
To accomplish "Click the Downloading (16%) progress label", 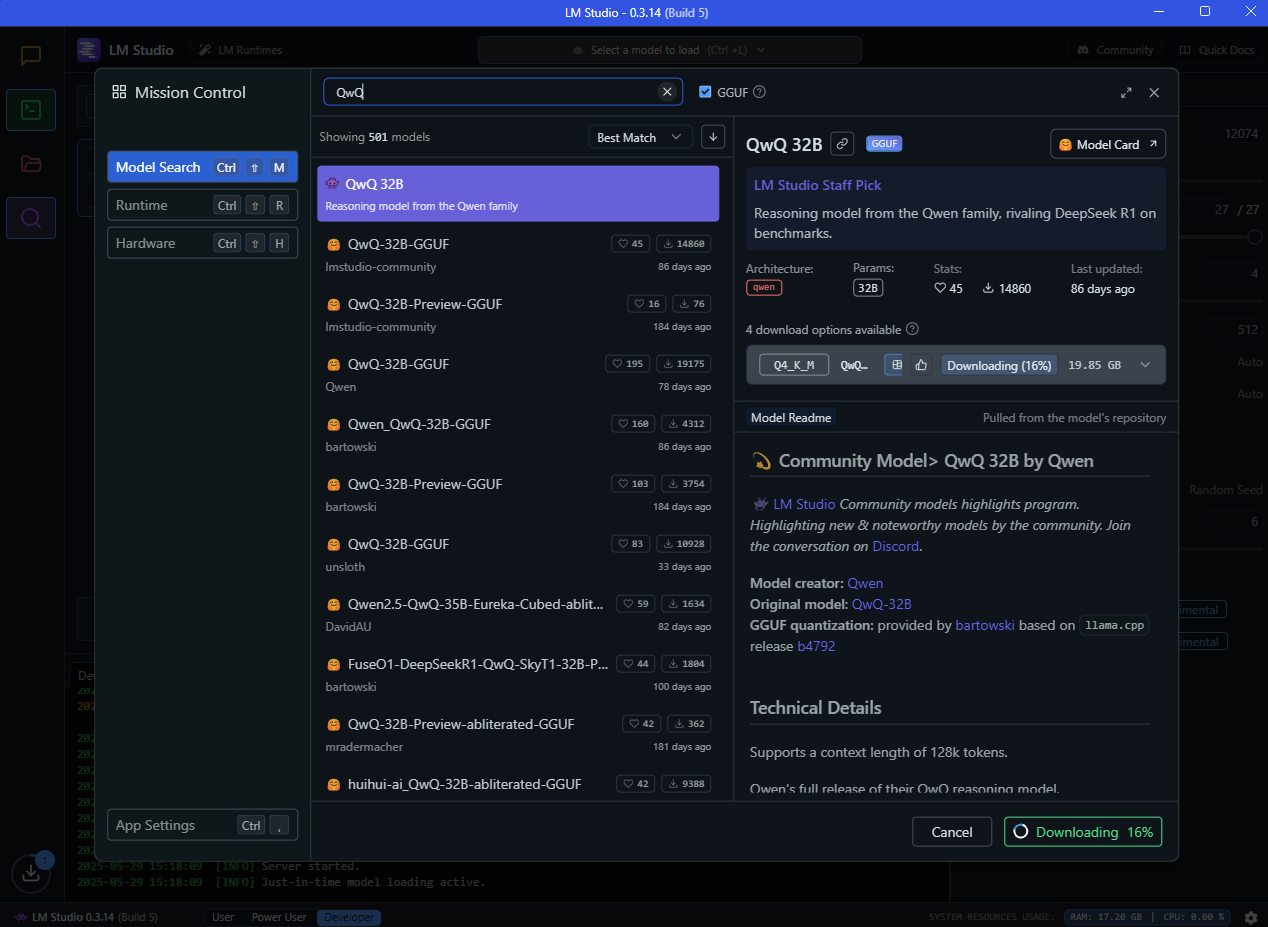I will click(999, 365).
